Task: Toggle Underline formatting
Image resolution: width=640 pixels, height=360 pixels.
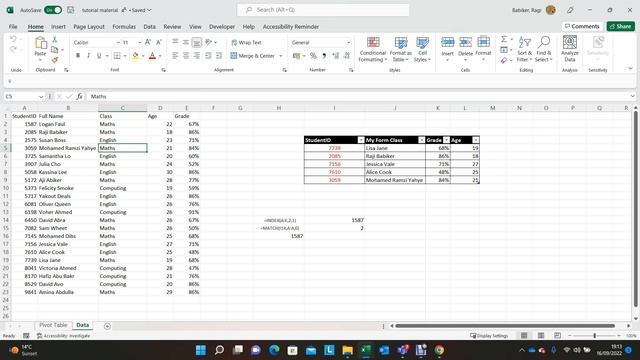Action: click(99, 56)
